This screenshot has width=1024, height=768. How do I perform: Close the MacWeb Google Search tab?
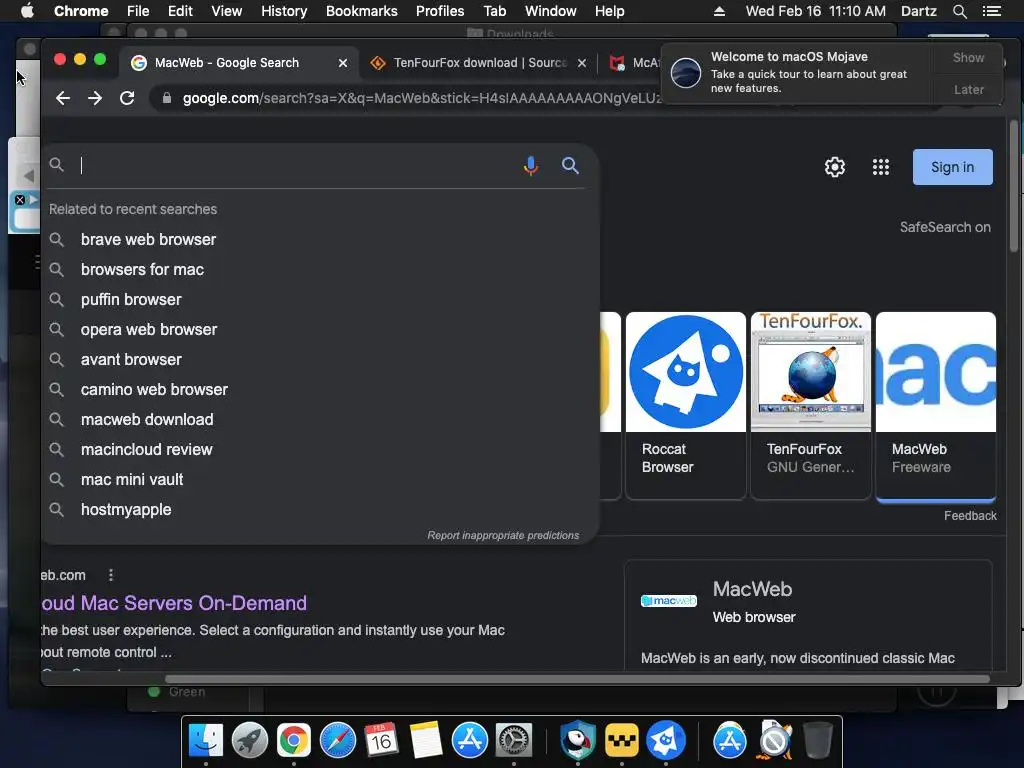343,63
